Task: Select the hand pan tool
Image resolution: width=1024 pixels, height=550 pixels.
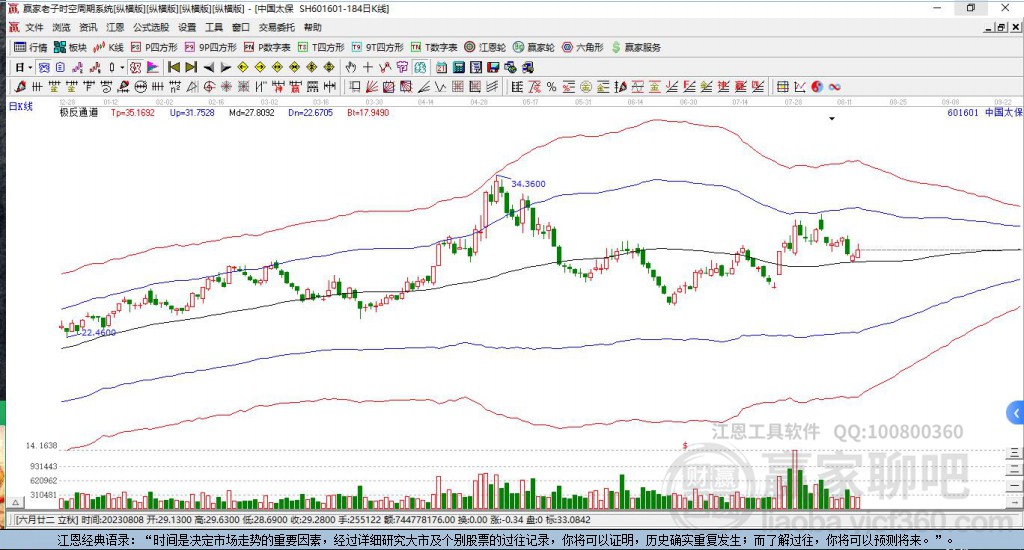Action: pyautogui.click(x=351, y=67)
